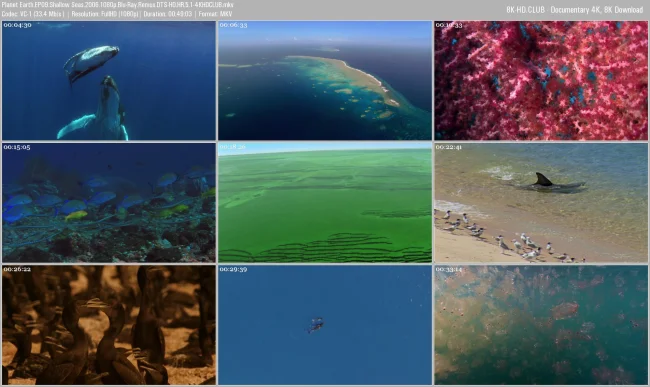The height and width of the screenshot is (387, 650).
Task: Click the 00:26:22 timestamp label
Action: pos(17,269)
